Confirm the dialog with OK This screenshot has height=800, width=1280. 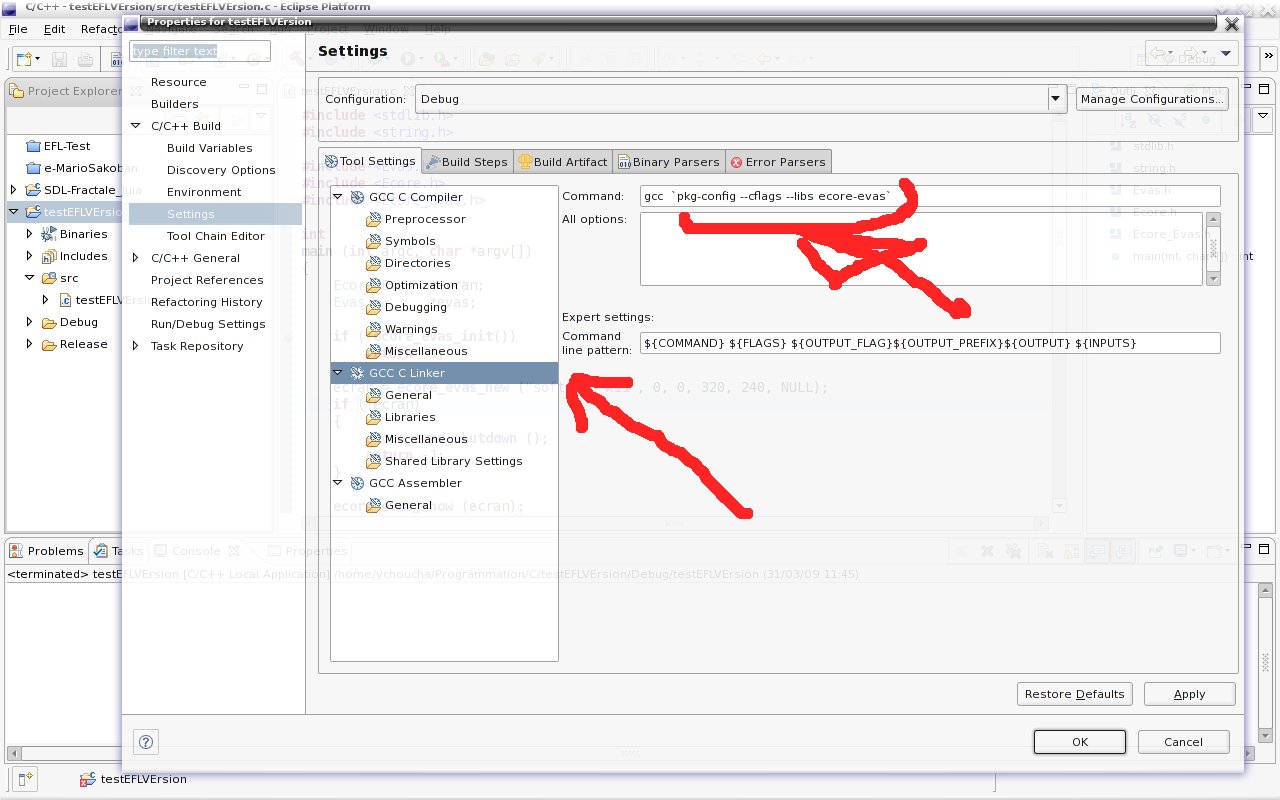(1079, 742)
